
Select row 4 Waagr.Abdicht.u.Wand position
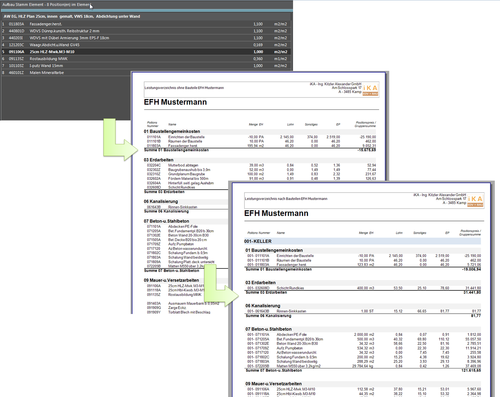pos(146,45)
